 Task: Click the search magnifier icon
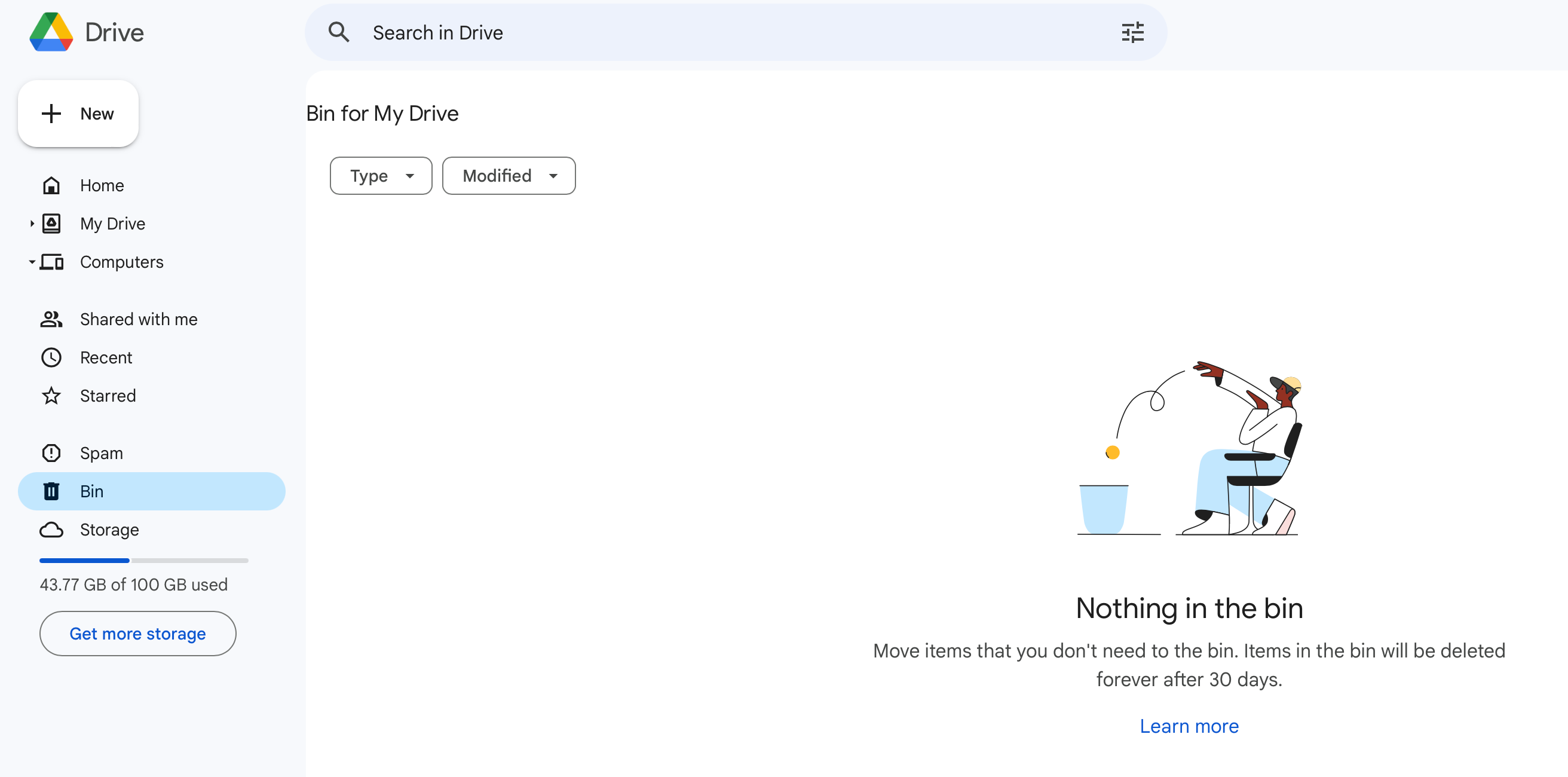(339, 32)
